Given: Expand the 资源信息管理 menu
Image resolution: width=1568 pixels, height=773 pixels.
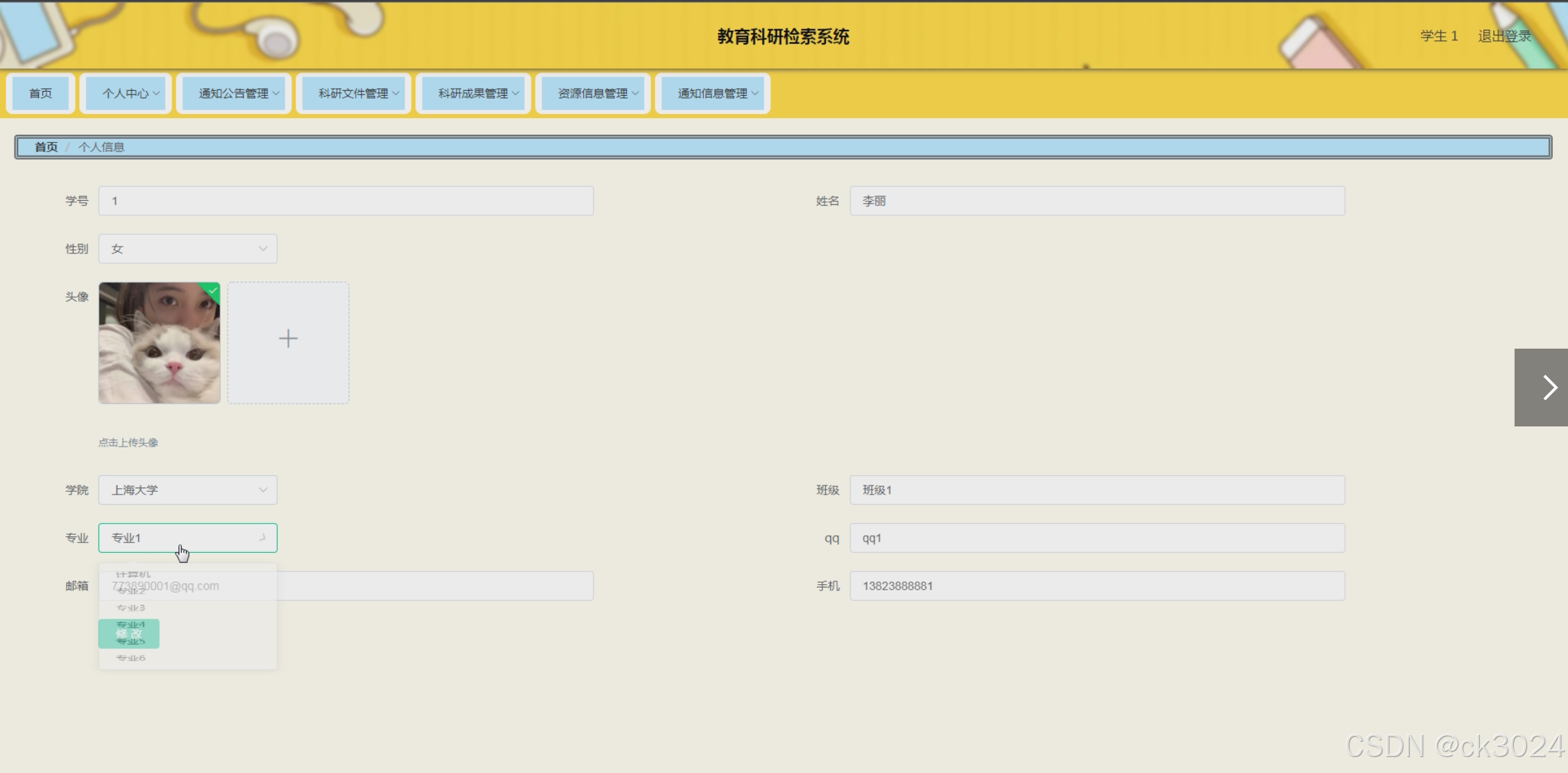Looking at the screenshot, I should [593, 93].
